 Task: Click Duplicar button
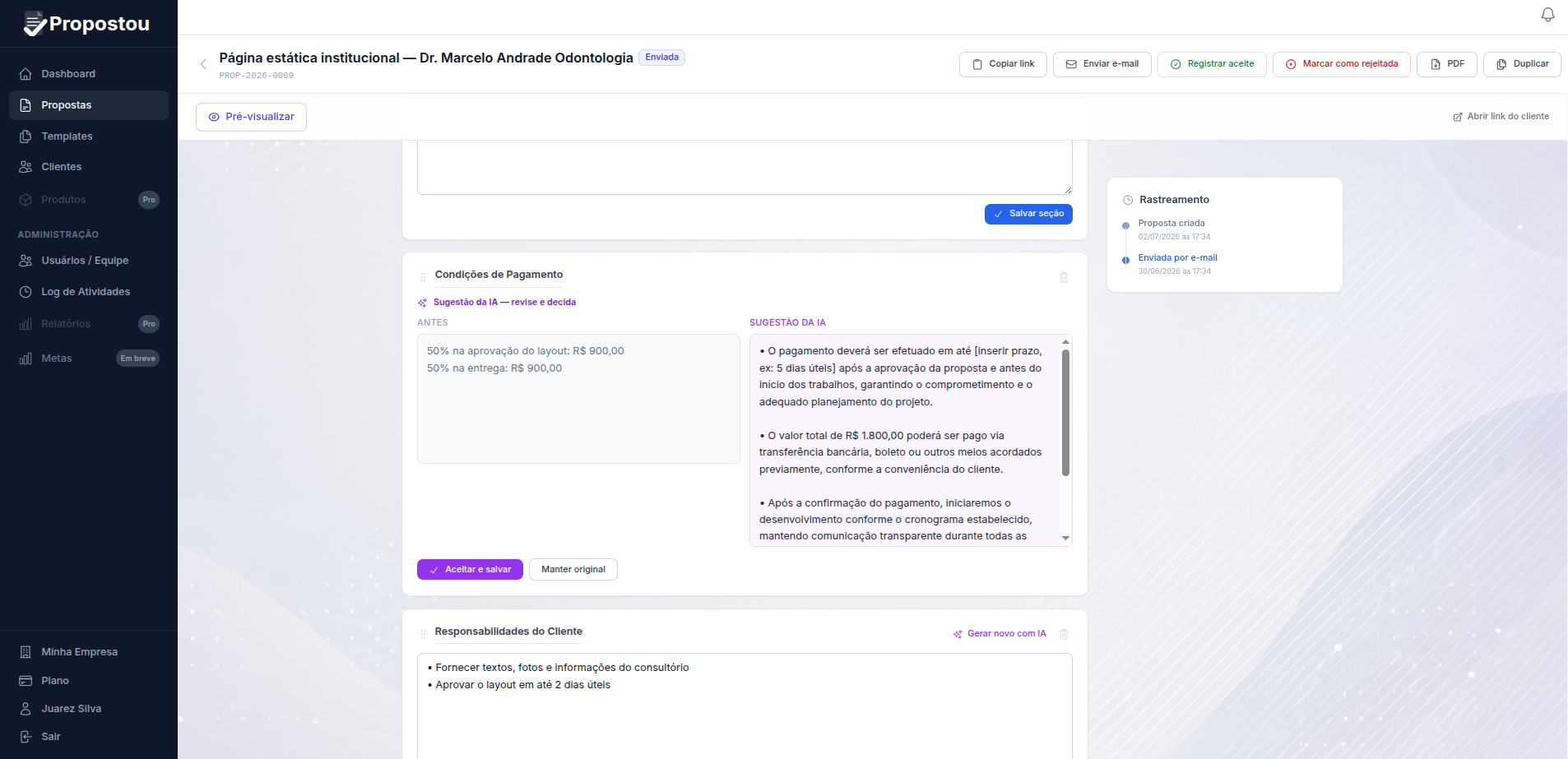1522,64
